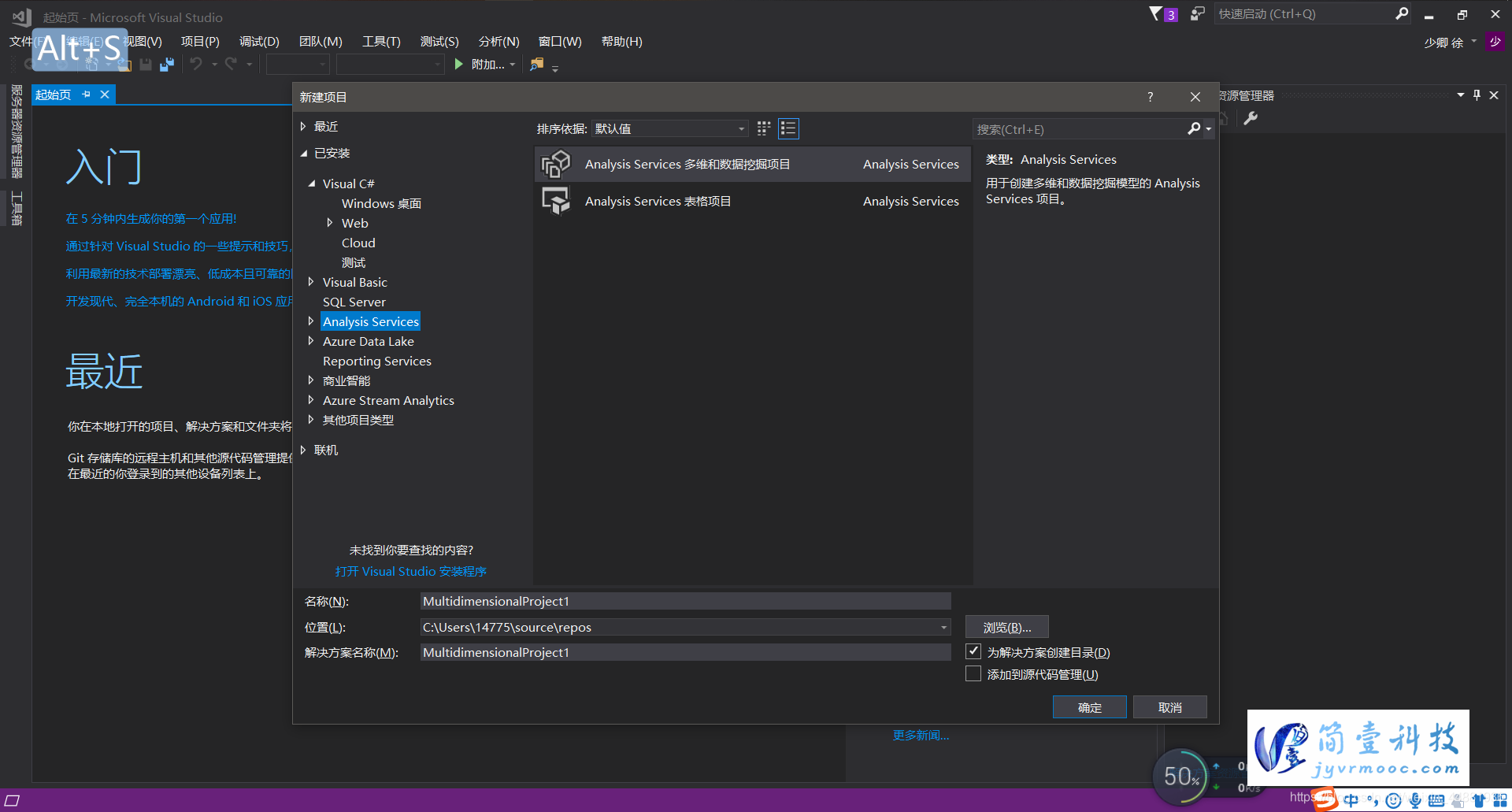
Task: Confirm with the OK button
Action: click(1089, 707)
